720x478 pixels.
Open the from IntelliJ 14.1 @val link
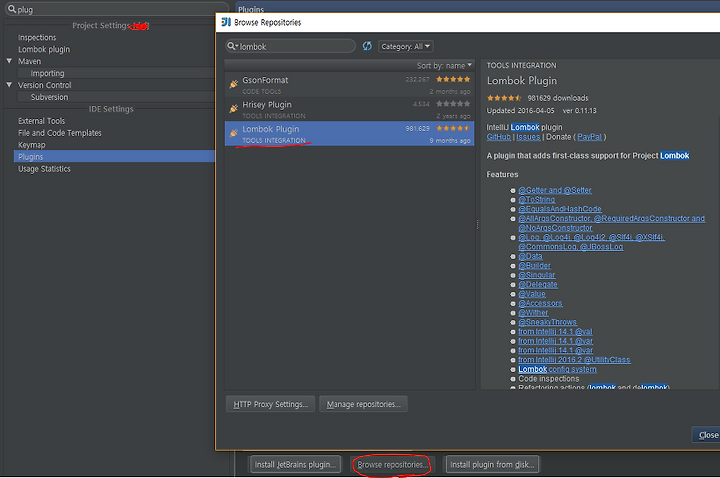[x=555, y=332]
